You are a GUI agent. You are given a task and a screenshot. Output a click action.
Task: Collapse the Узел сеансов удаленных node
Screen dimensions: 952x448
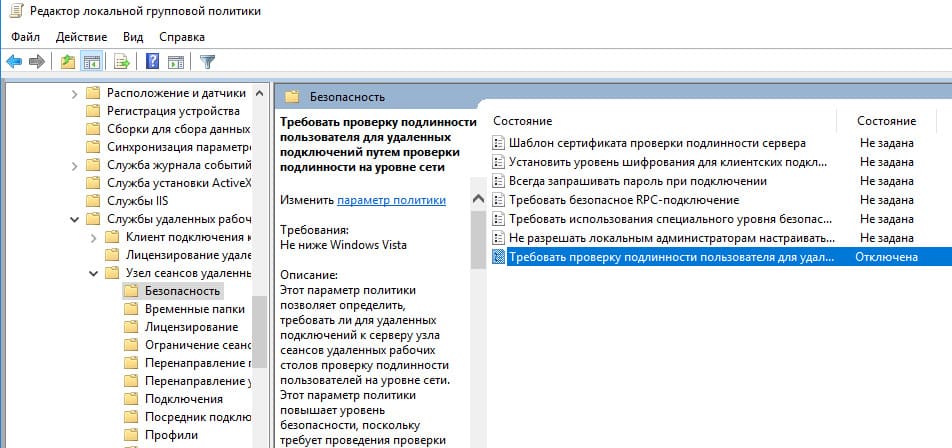coord(94,273)
